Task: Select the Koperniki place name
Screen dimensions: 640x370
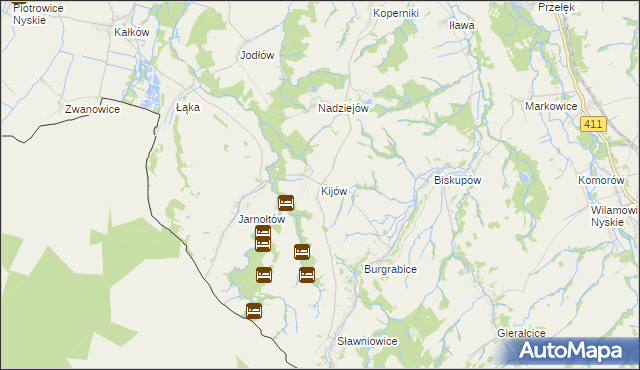Action: (x=396, y=13)
